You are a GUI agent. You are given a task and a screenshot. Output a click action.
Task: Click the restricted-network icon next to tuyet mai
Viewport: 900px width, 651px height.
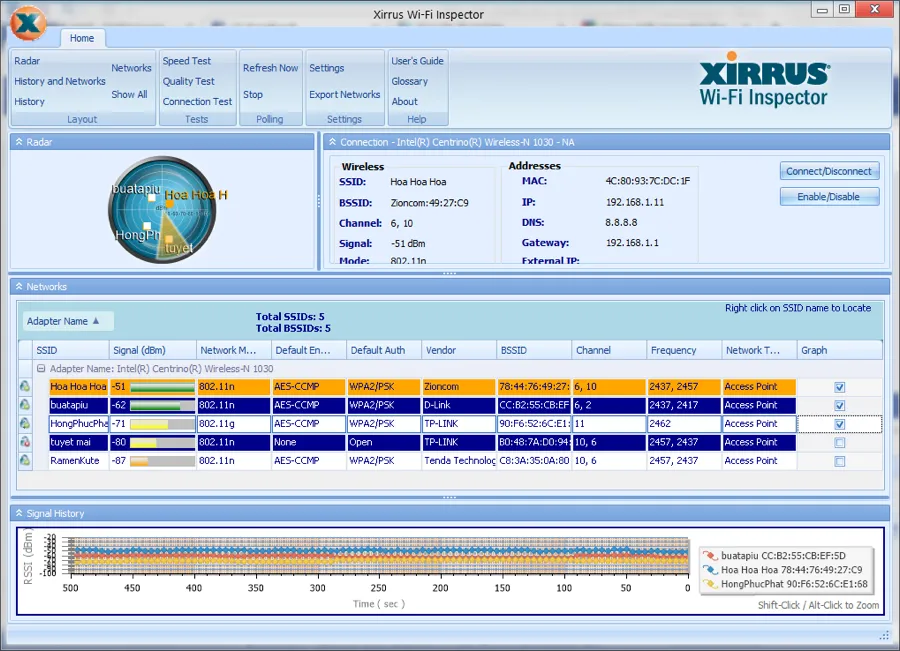(24, 442)
